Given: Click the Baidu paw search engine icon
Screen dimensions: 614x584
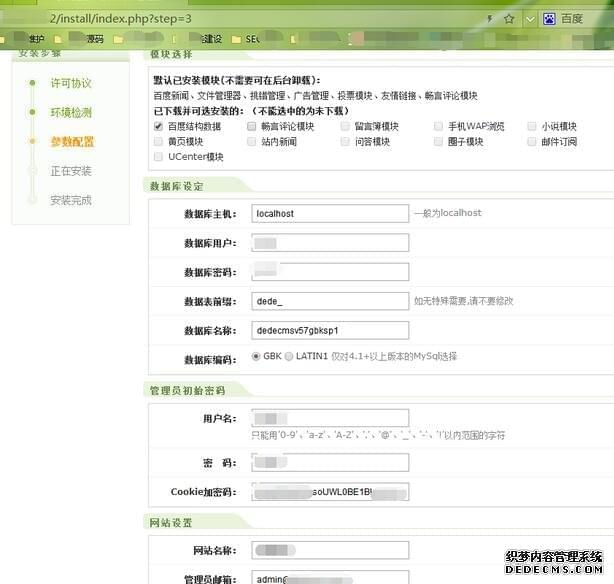Looking at the screenshot, I should pos(549,18).
